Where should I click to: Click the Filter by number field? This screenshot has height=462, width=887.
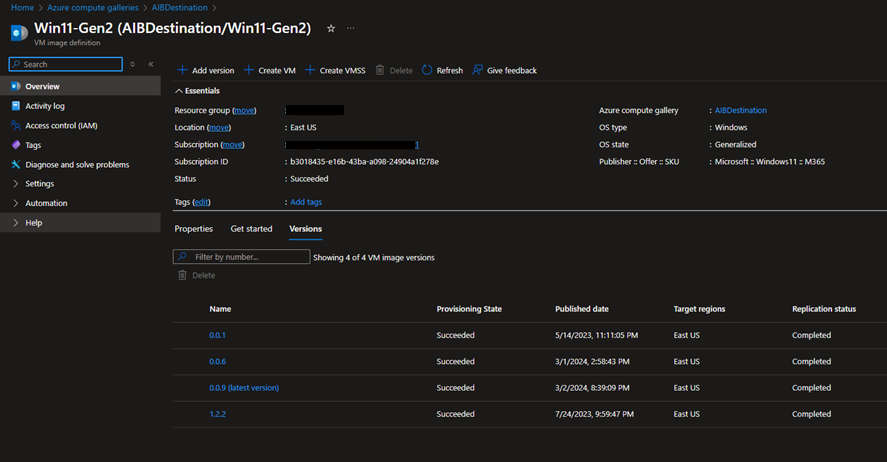tap(242, 257)
